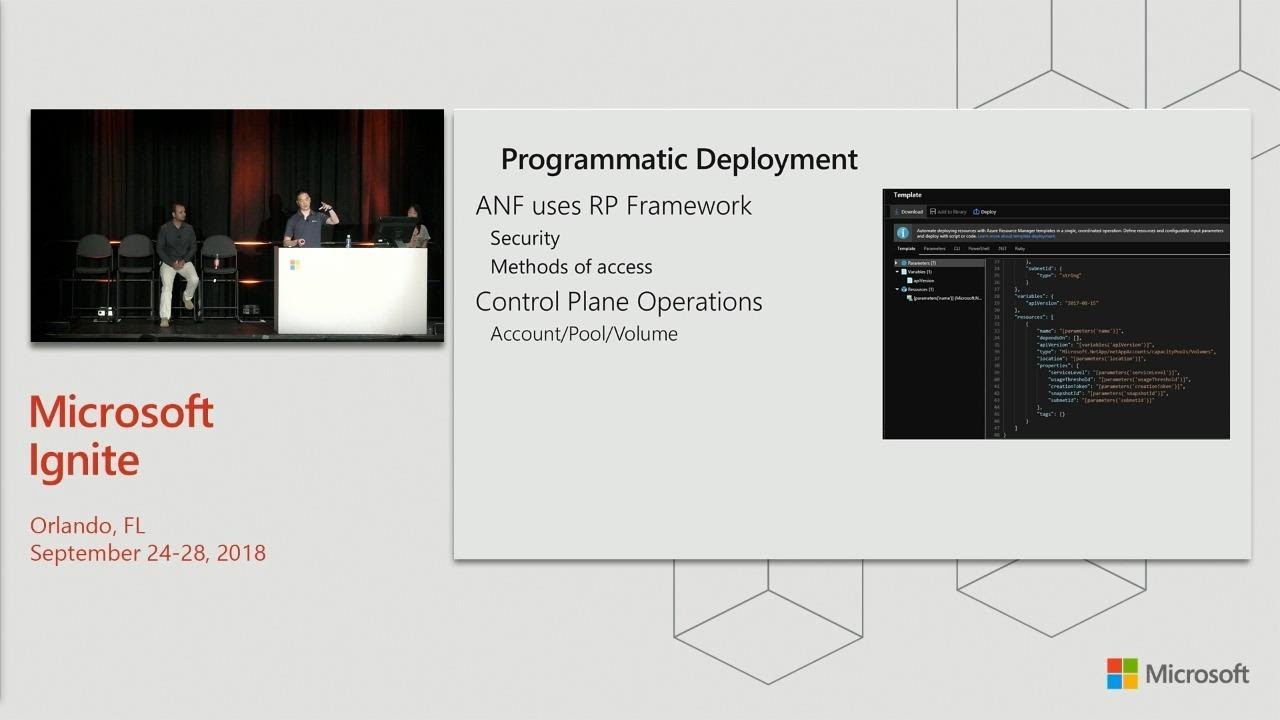
Task: Click the Microsoft logo on the stage podium
Action: click(295, 265)
